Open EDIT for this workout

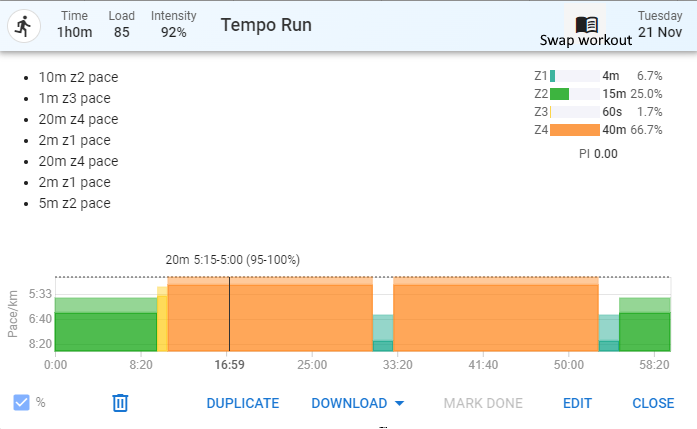[x=577, y=403]
